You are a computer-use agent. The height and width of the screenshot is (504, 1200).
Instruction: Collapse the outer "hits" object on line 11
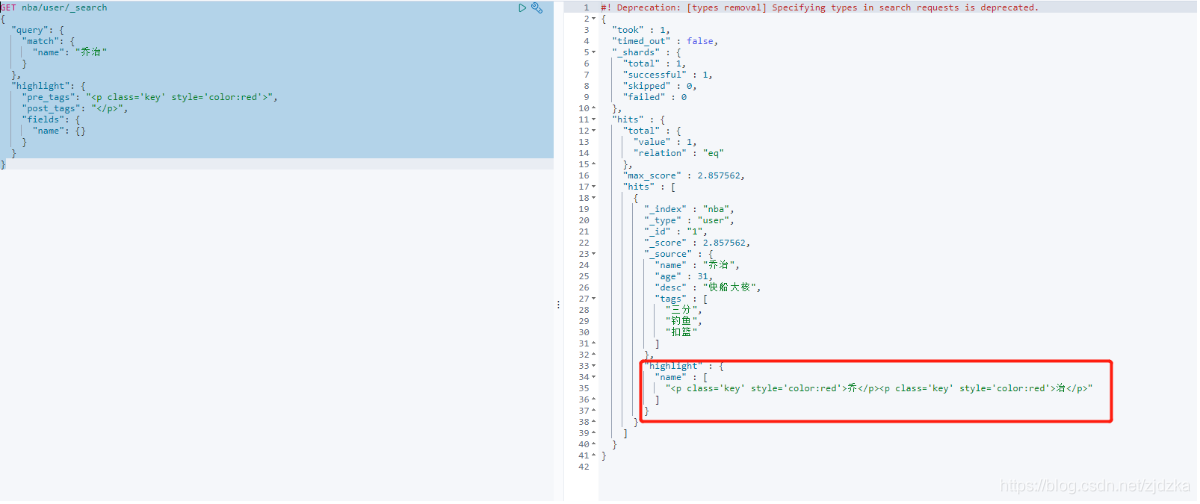pyautogui.click(x=594, y=119)
